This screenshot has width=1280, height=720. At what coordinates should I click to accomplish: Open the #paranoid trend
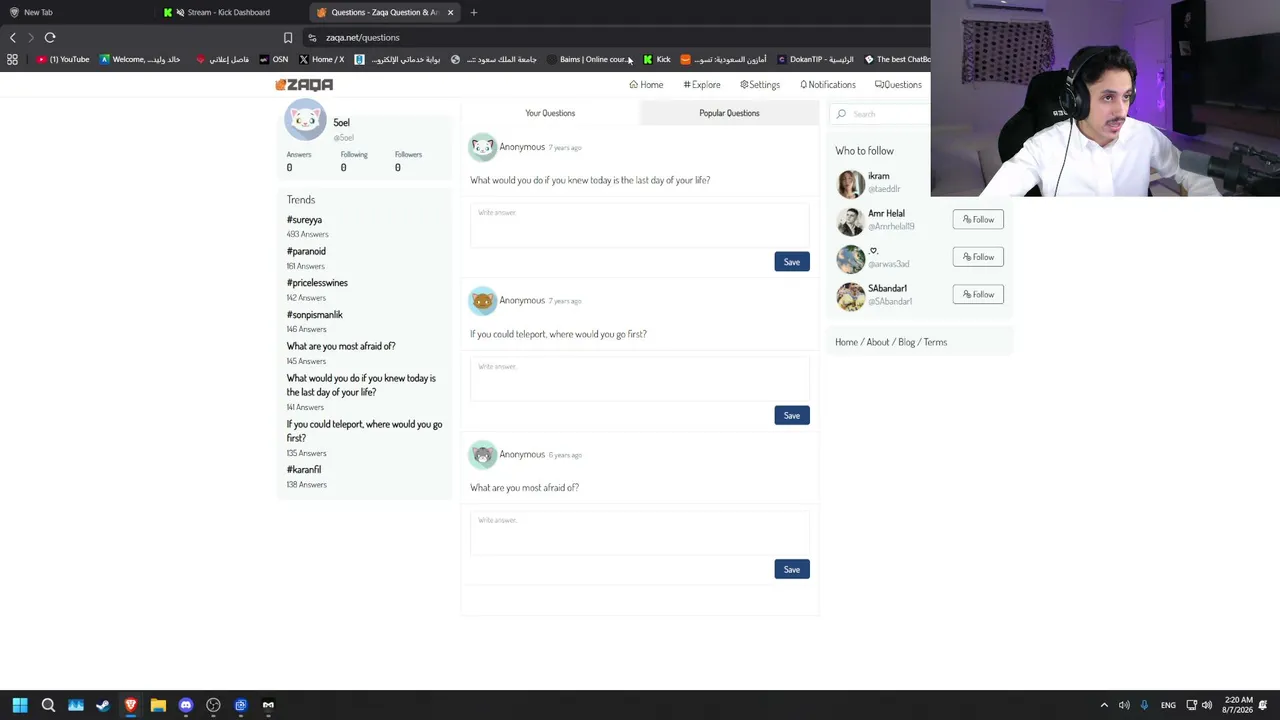[x=306, y=252]
